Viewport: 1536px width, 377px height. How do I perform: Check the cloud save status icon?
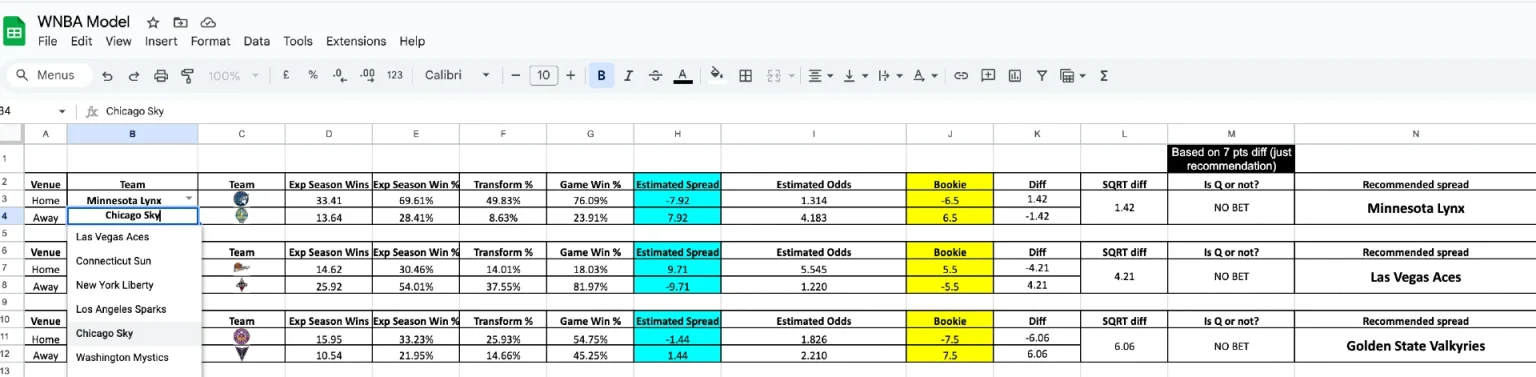click(x=208, y=22)
